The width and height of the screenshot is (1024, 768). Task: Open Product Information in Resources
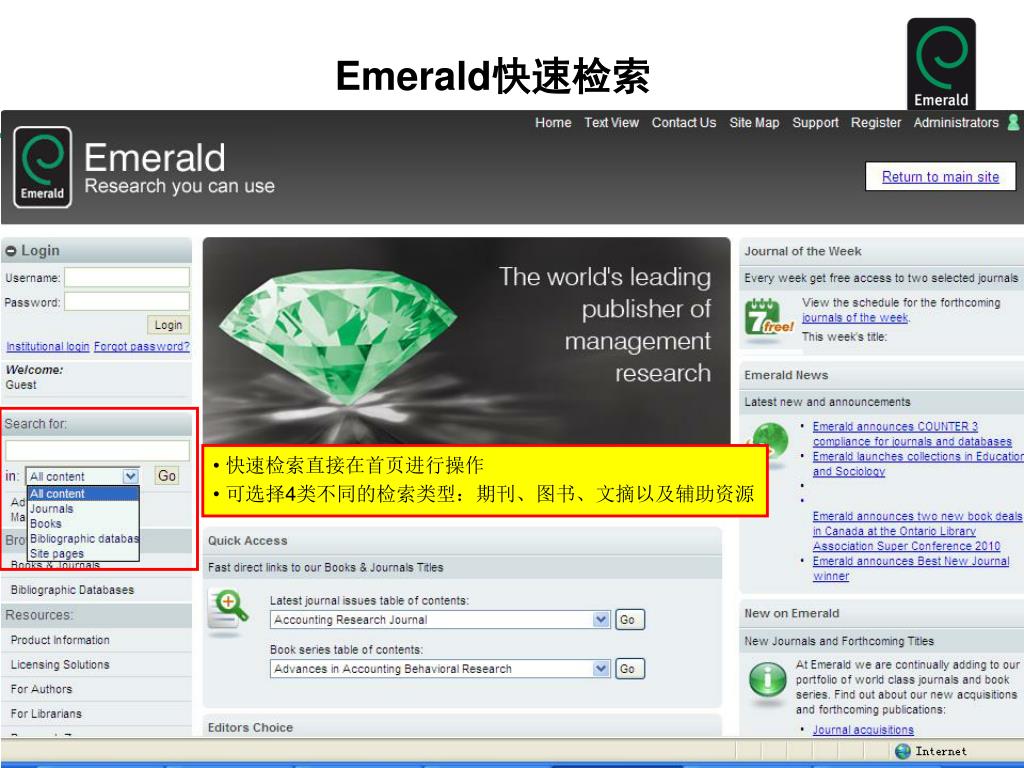tap(60, 640)
